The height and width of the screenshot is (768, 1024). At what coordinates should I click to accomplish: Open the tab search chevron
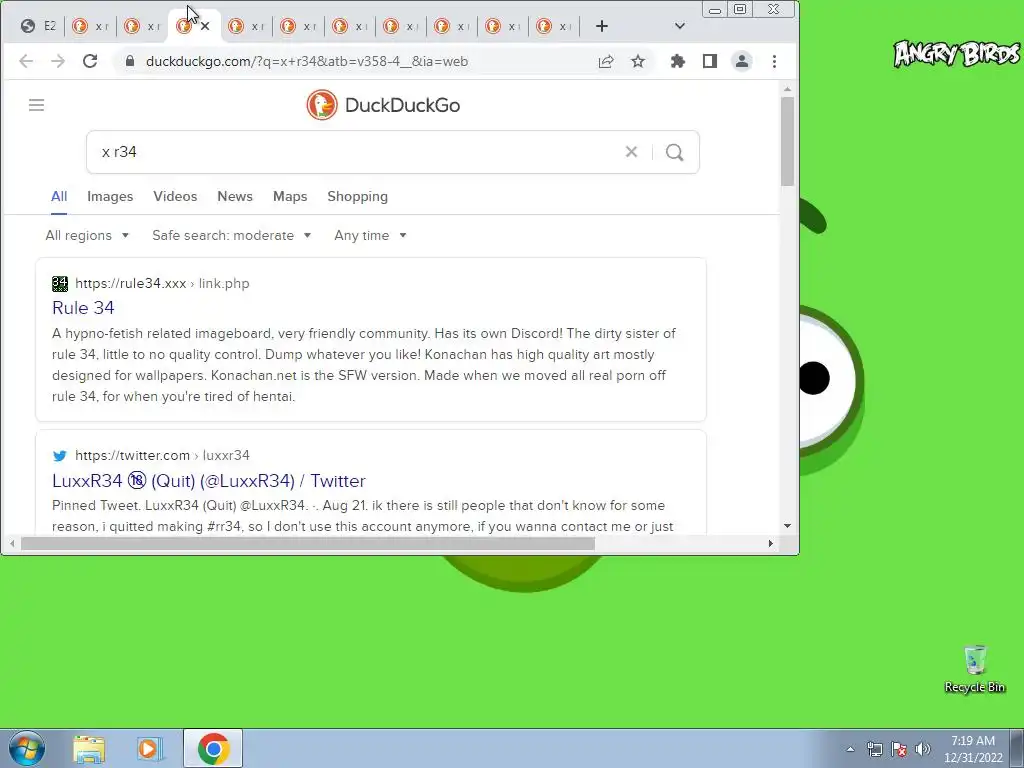tap(680, 26)
